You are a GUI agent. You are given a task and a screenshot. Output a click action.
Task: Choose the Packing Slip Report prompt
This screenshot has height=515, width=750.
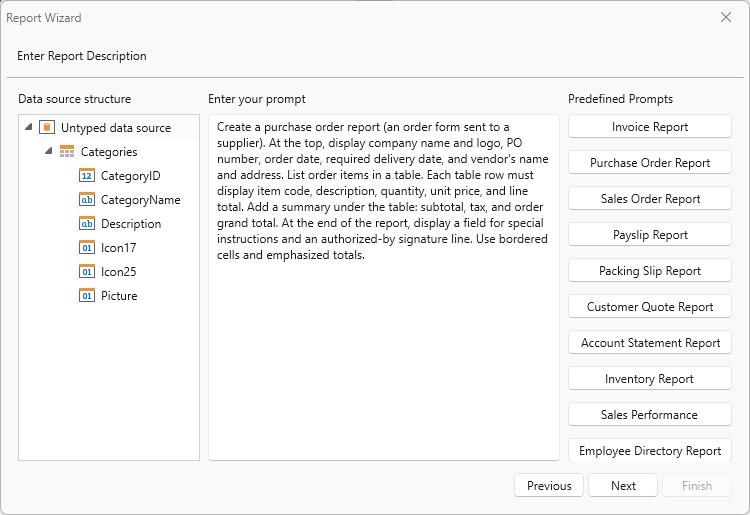click(650, 270)
